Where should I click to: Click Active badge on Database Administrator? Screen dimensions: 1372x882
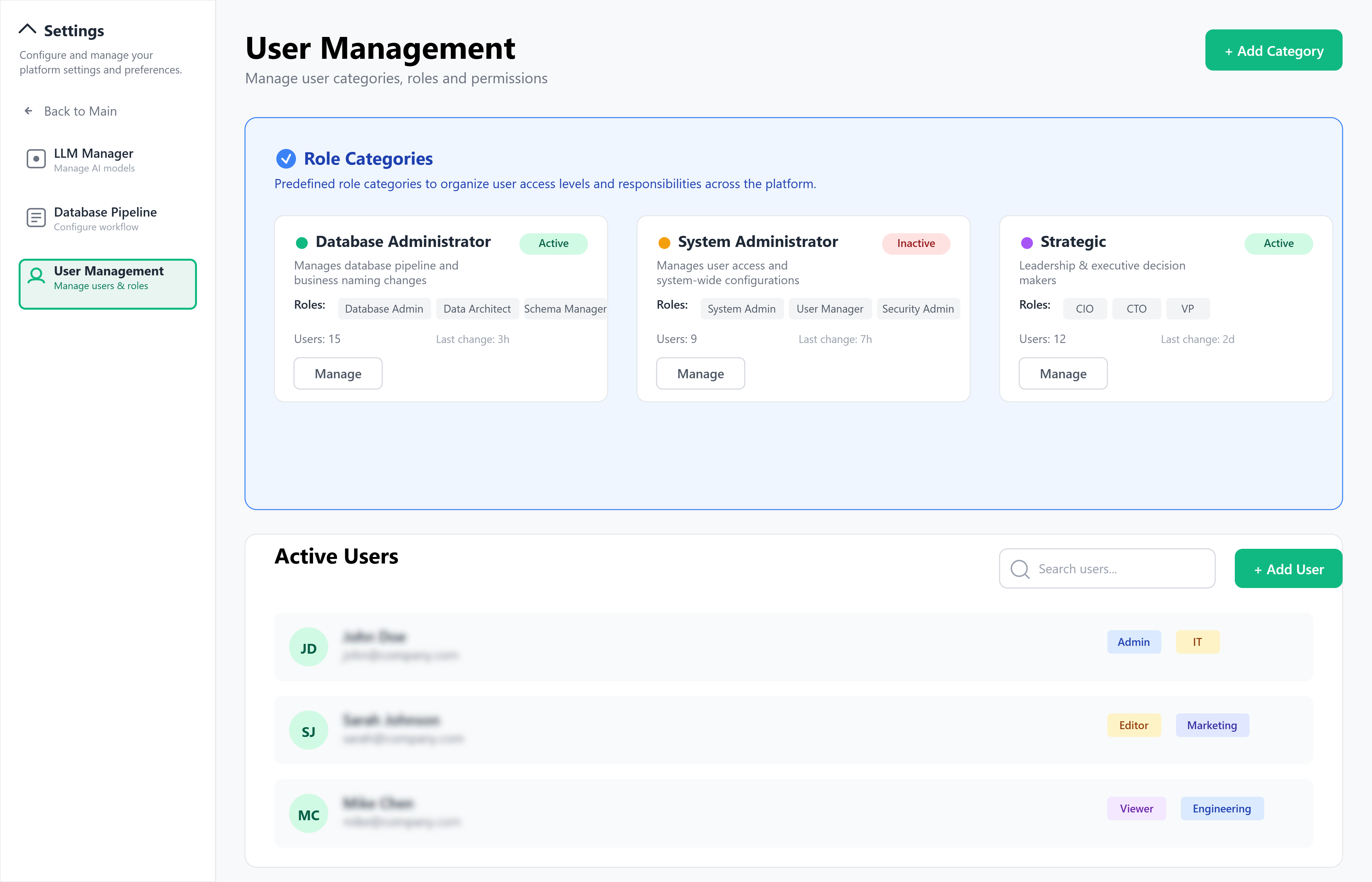pos(553,243)
